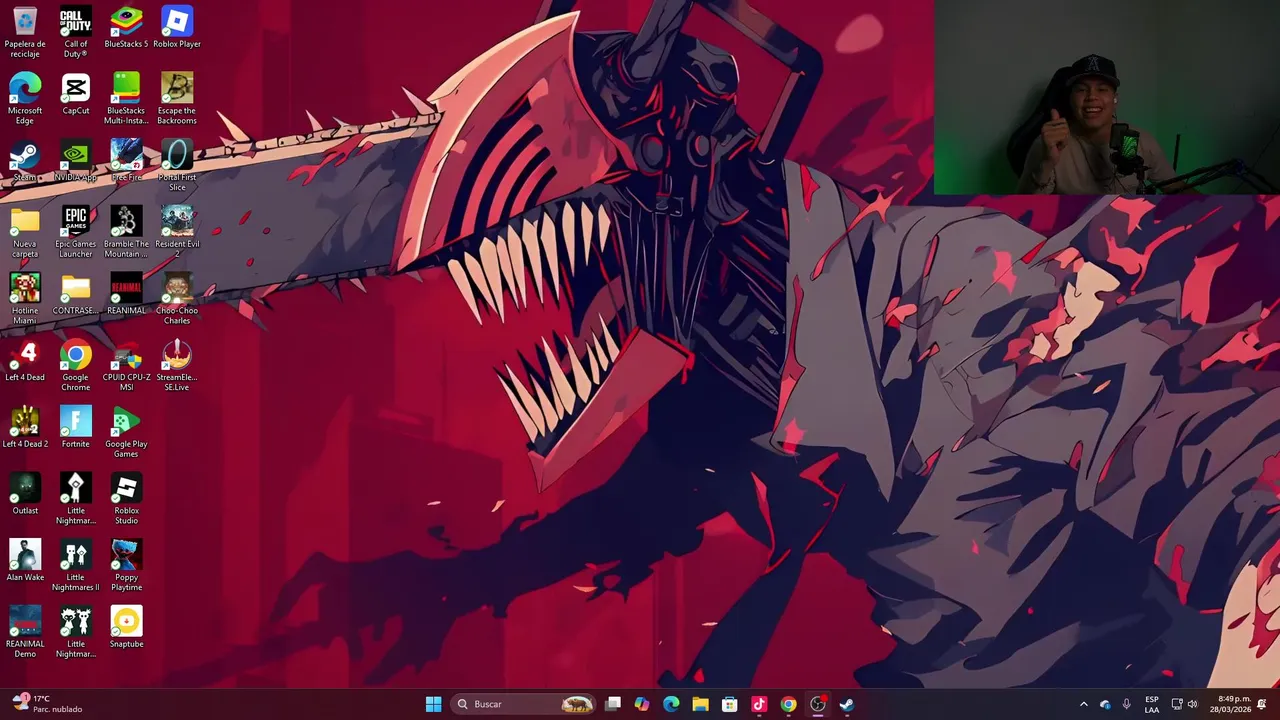Select Escape the Backrooms desktop icon

pos(177,98)
